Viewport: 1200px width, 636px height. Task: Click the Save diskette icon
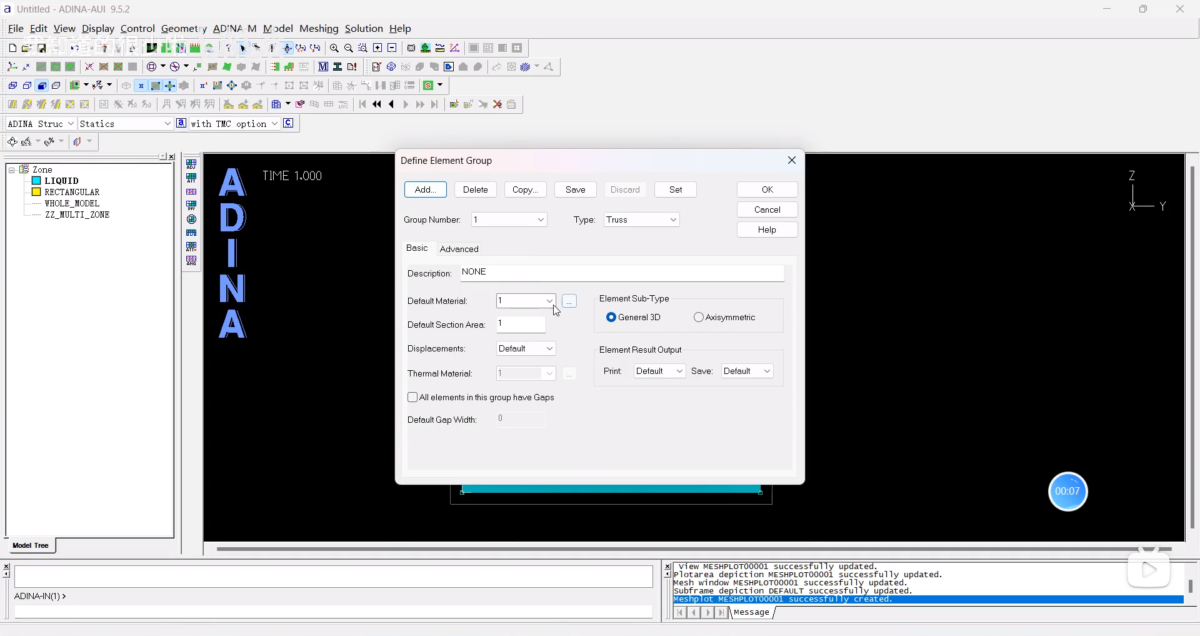[41, 48]
